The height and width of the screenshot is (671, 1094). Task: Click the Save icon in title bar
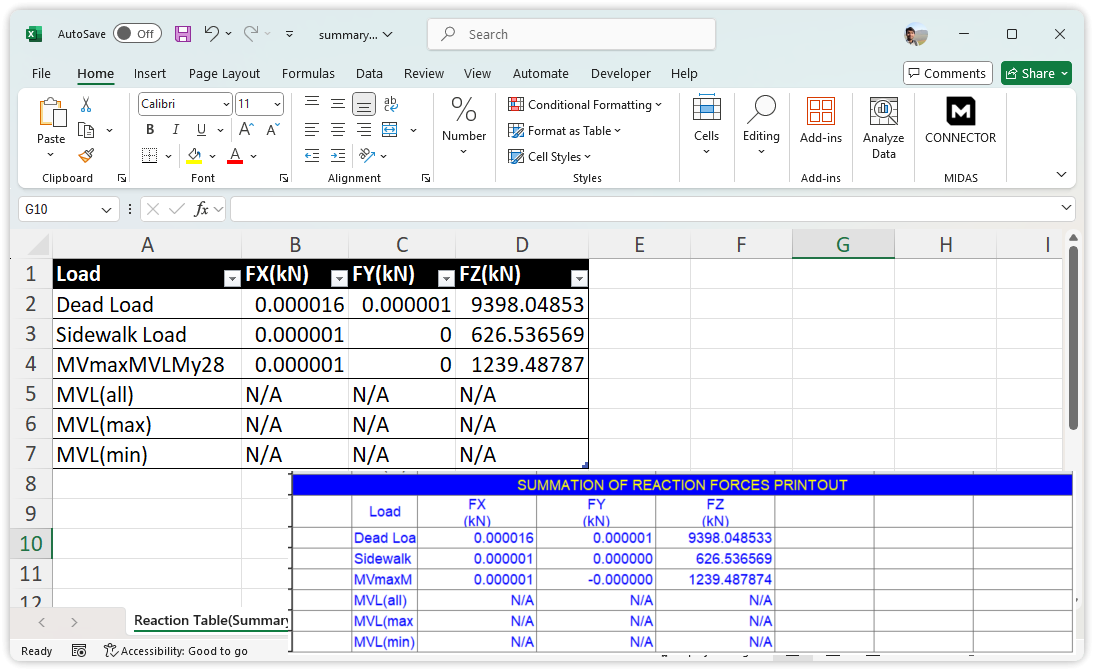[183, 33]
